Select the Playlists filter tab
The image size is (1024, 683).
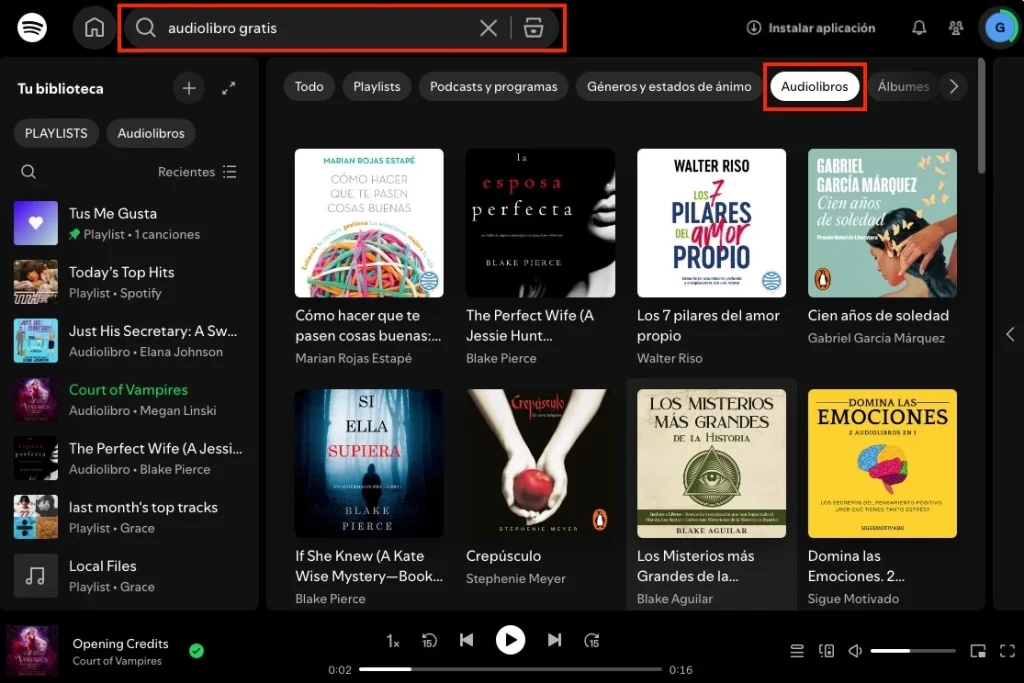(377, 86)
